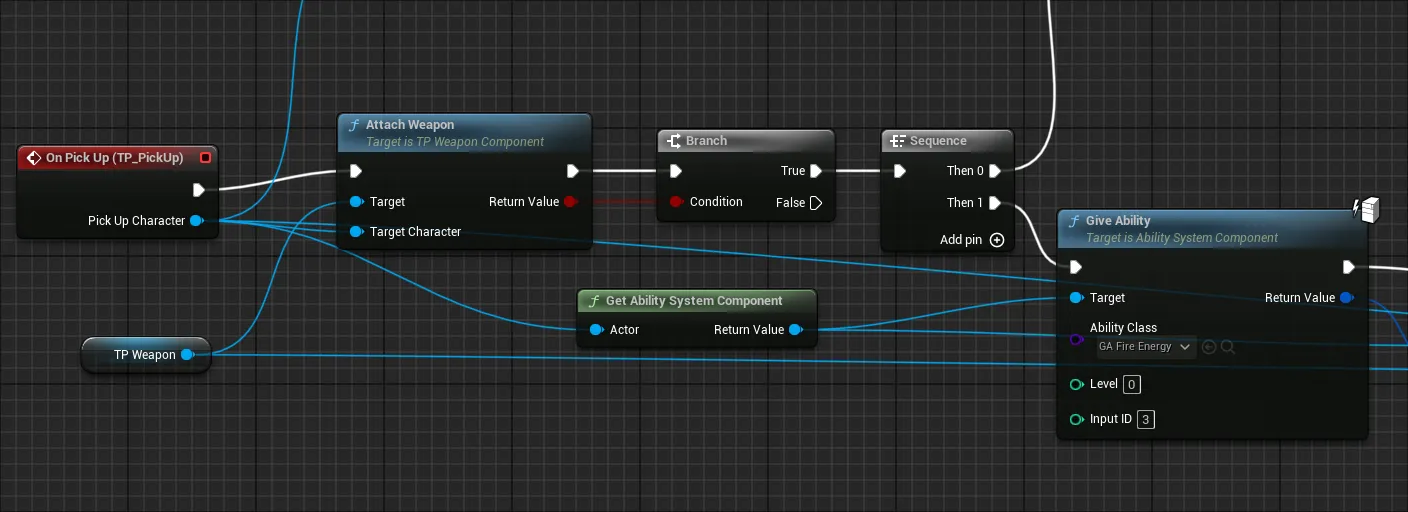This screenshot has width=1408, height=512.
Task: Click the Sequence node header icon
Action: click(898, 141)
